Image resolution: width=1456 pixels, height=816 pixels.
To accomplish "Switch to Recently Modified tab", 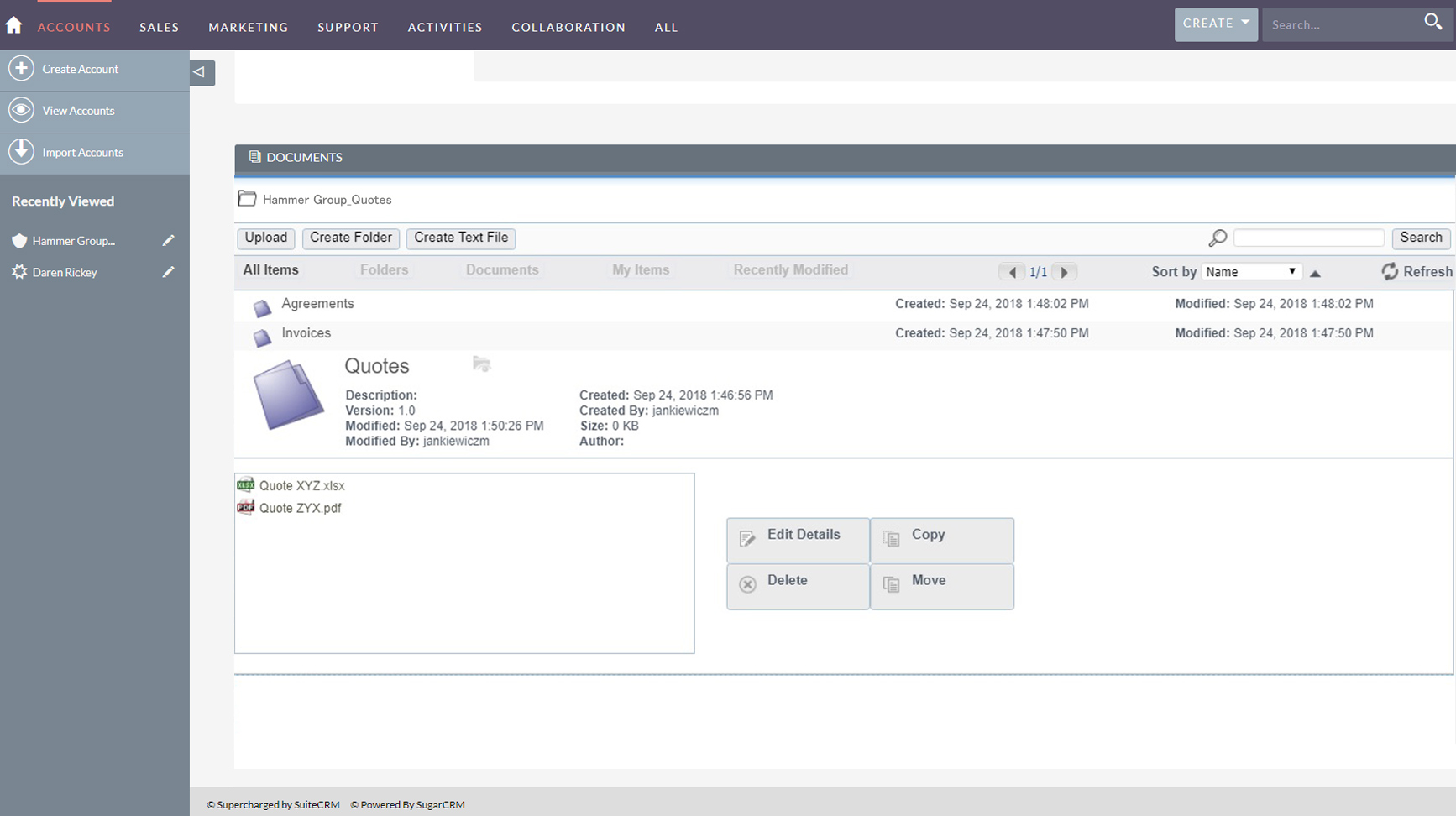I will click(x=790, y=269).
